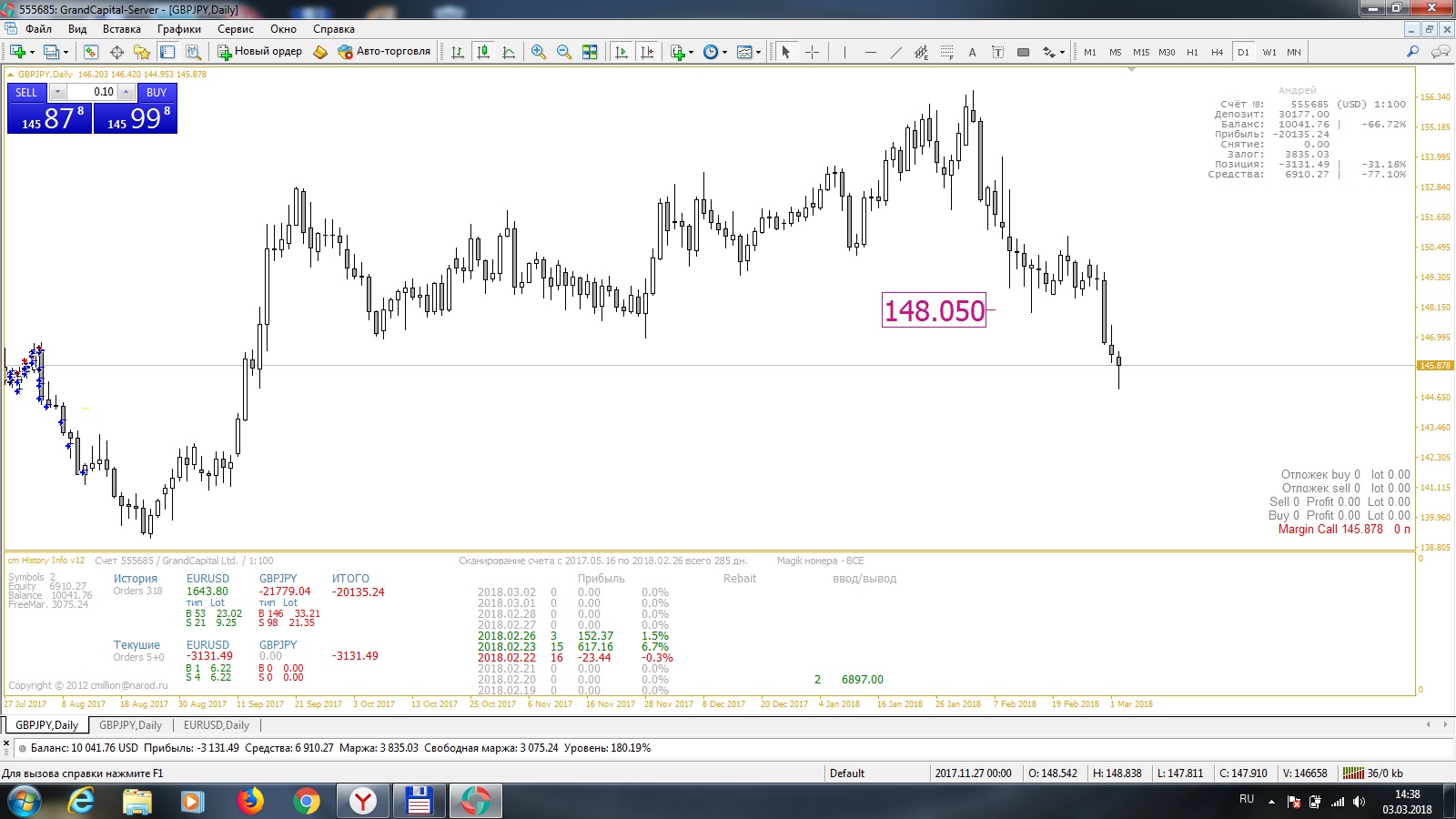Open the Default profile status bar menu

point(846,773)
